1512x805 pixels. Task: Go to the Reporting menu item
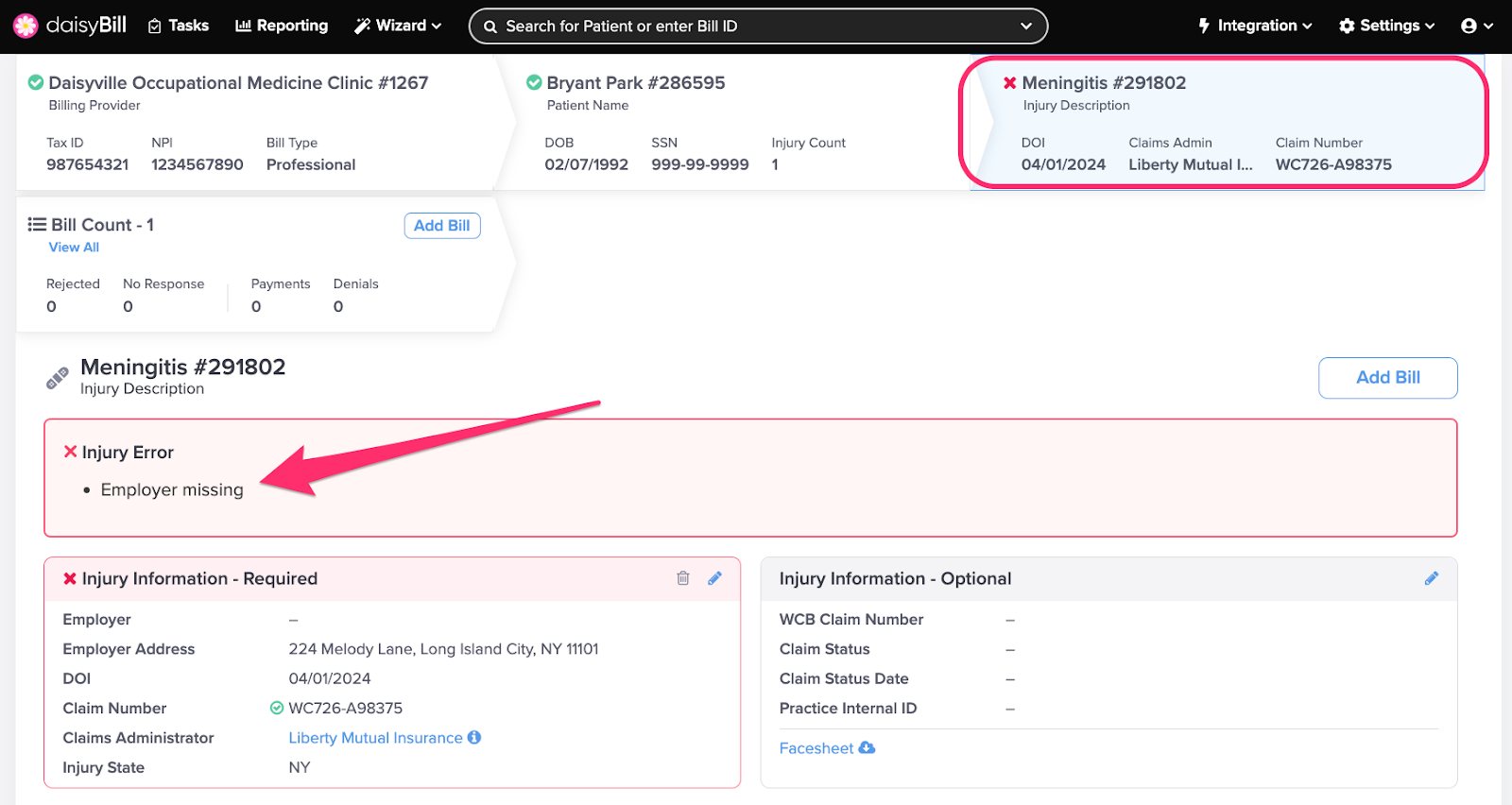coord(282,26)
